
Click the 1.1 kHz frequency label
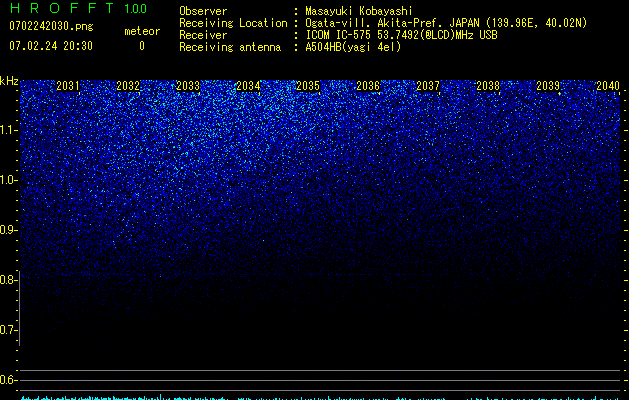coord(9,130)
